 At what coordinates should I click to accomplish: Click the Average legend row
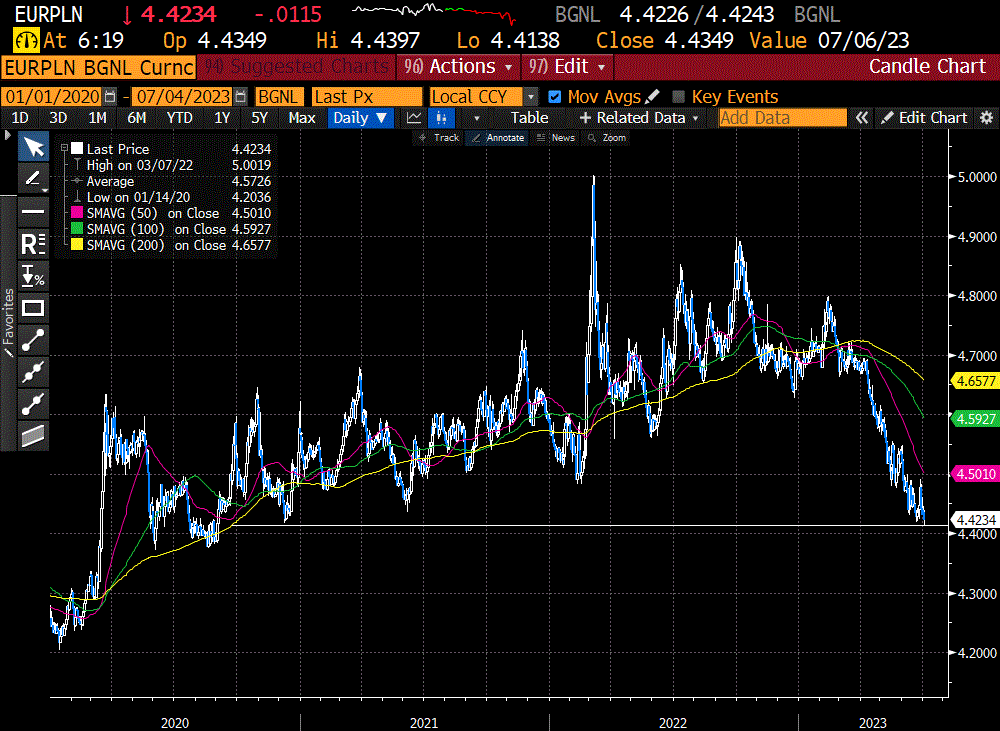(x=171, y=181)
